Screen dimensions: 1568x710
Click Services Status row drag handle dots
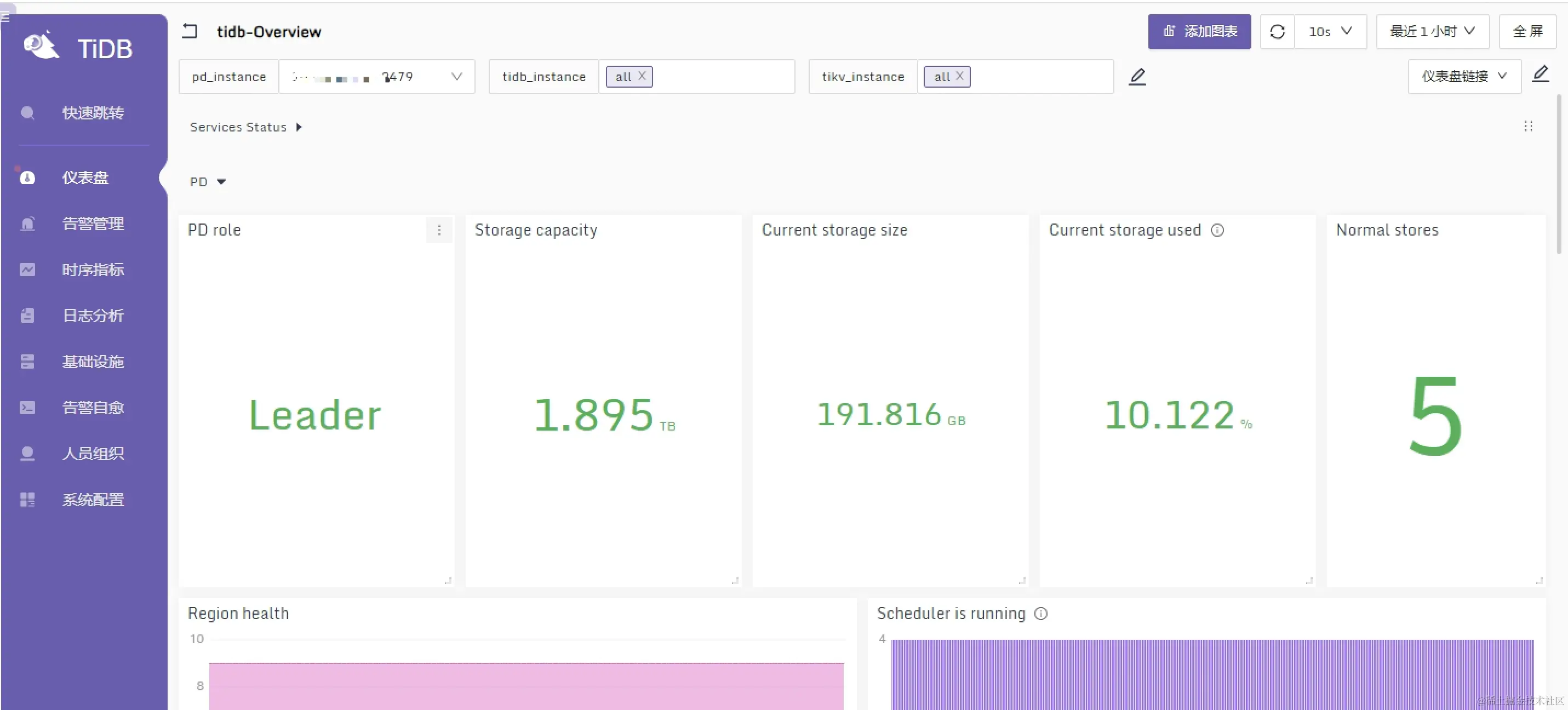(x=1528, y=126)
